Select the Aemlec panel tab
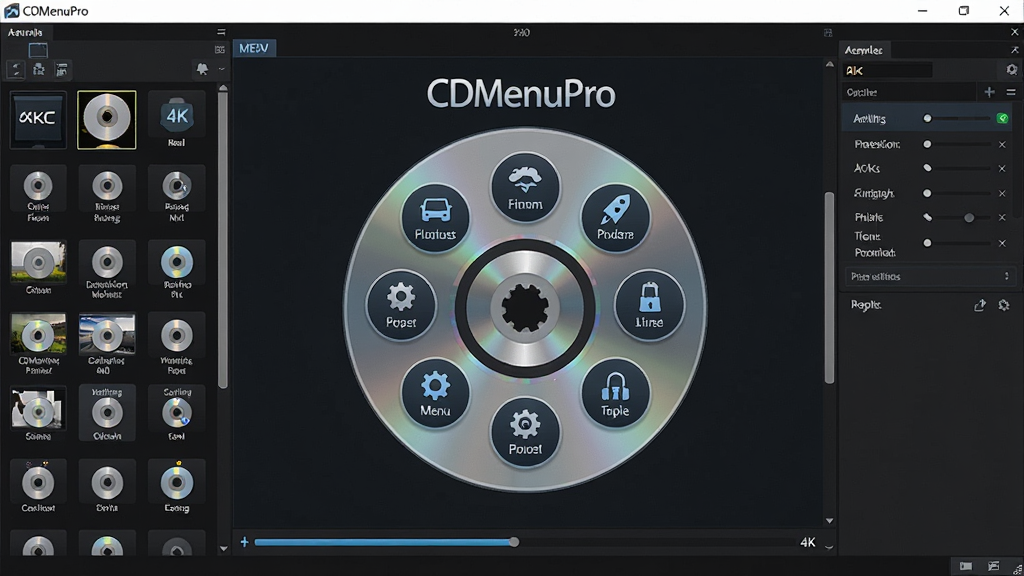Image resolution: width=1024 pixels, height=576 pixels. (863, 50)
